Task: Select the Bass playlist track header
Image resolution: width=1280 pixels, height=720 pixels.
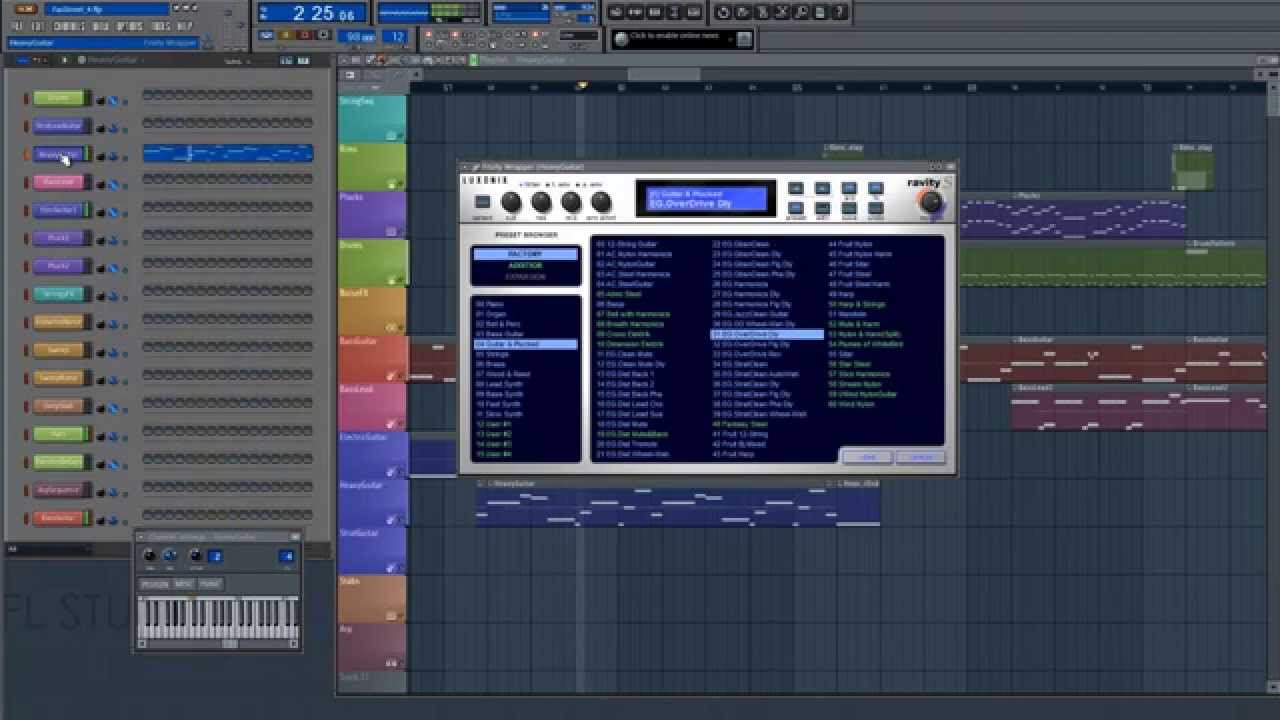Action: (372, 166)
